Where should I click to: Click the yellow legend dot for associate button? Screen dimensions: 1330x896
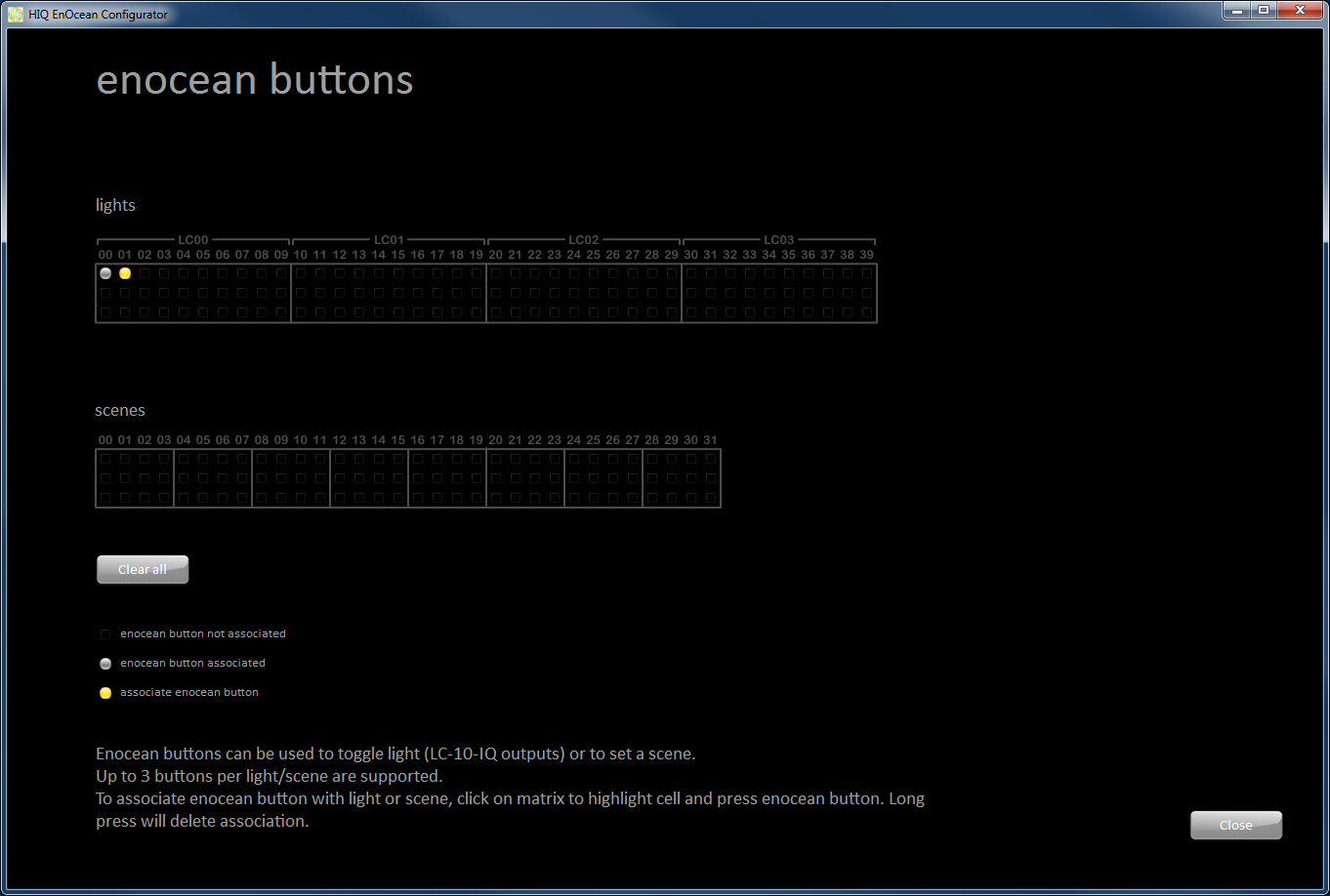[x=105, y=693]
